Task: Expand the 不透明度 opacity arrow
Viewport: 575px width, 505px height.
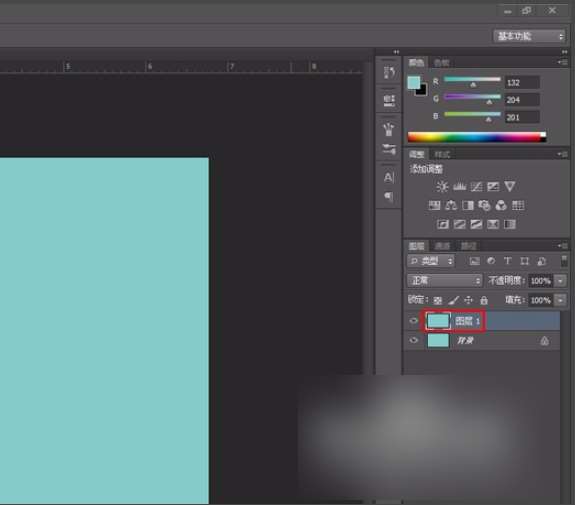Action: pyautogui.click(x=560, y=281)
